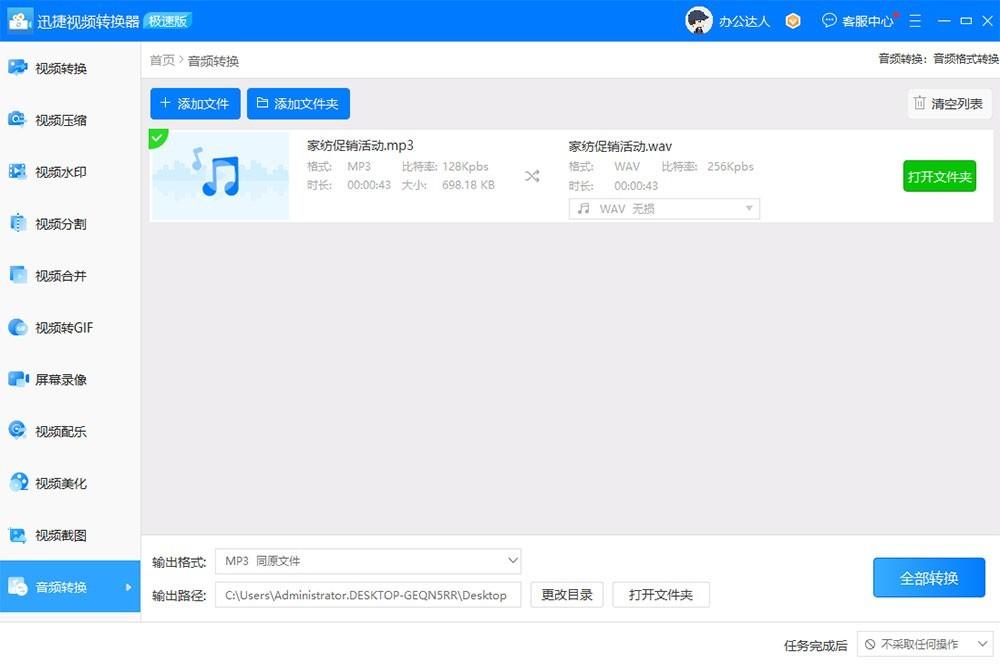Click the 视频压缩 sidebar icon
The image size is (1000, 666).
(18, 119)
